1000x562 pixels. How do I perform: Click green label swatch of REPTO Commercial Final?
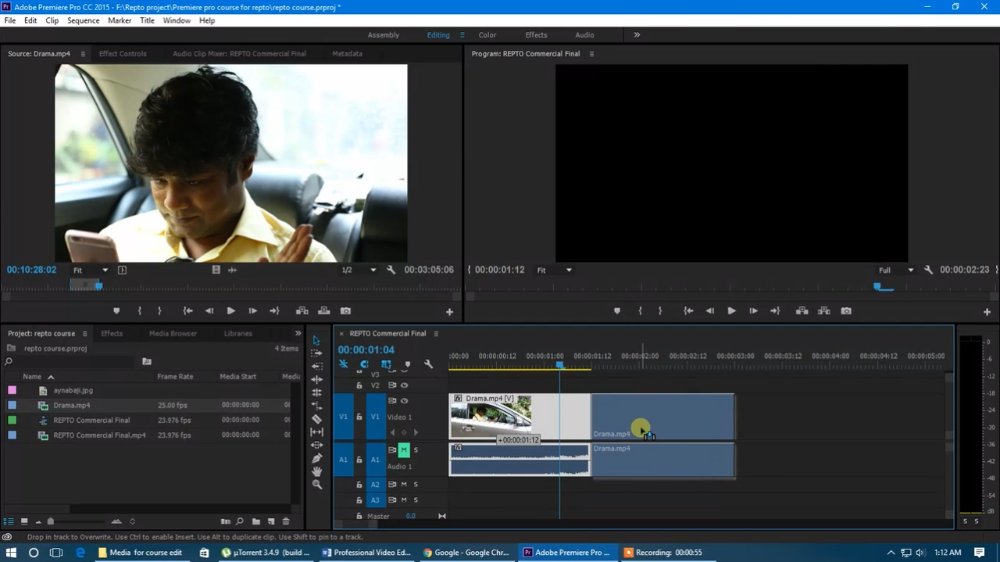tap(12, 420)
